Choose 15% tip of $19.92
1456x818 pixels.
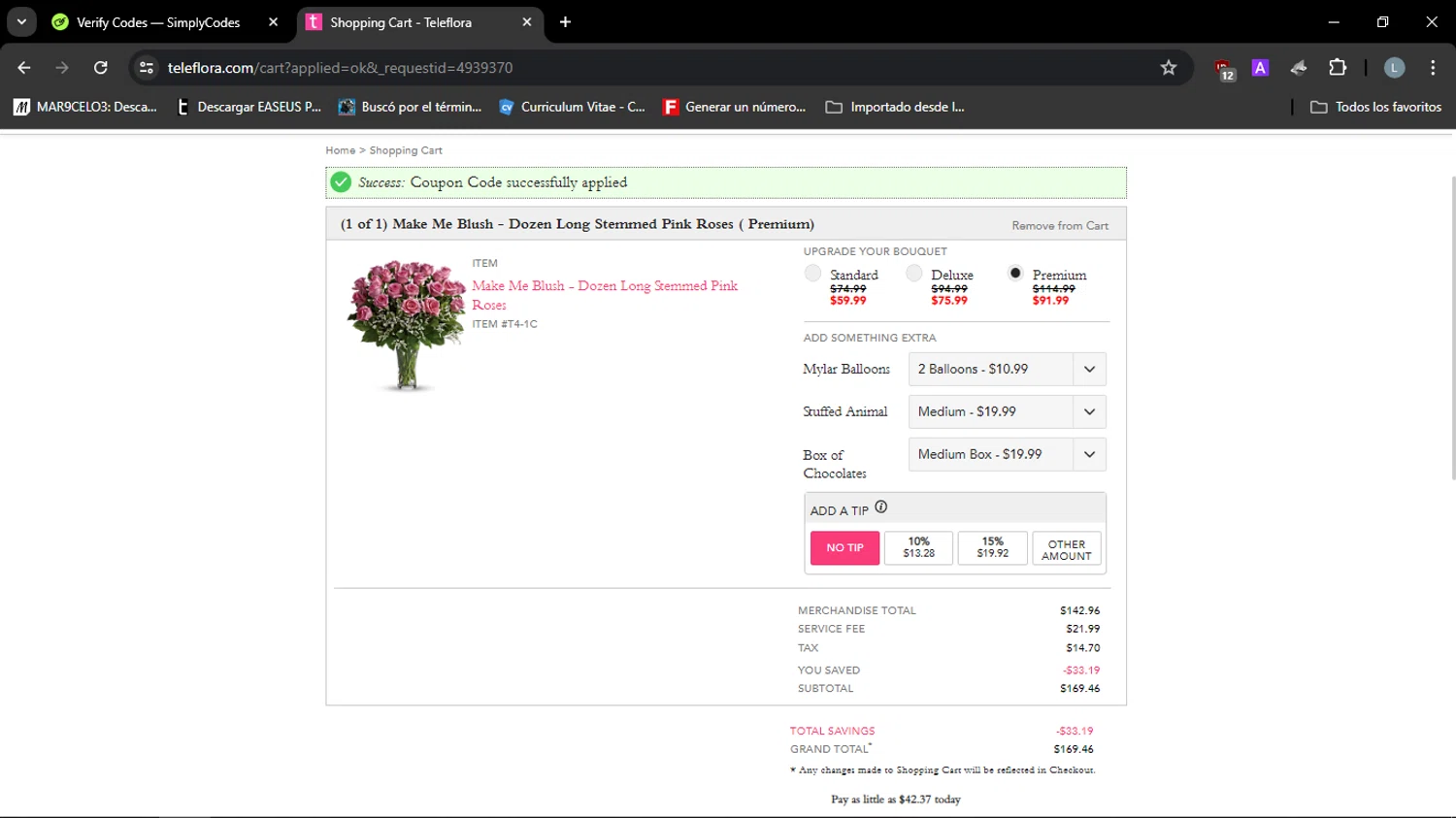tap(992, 548)
